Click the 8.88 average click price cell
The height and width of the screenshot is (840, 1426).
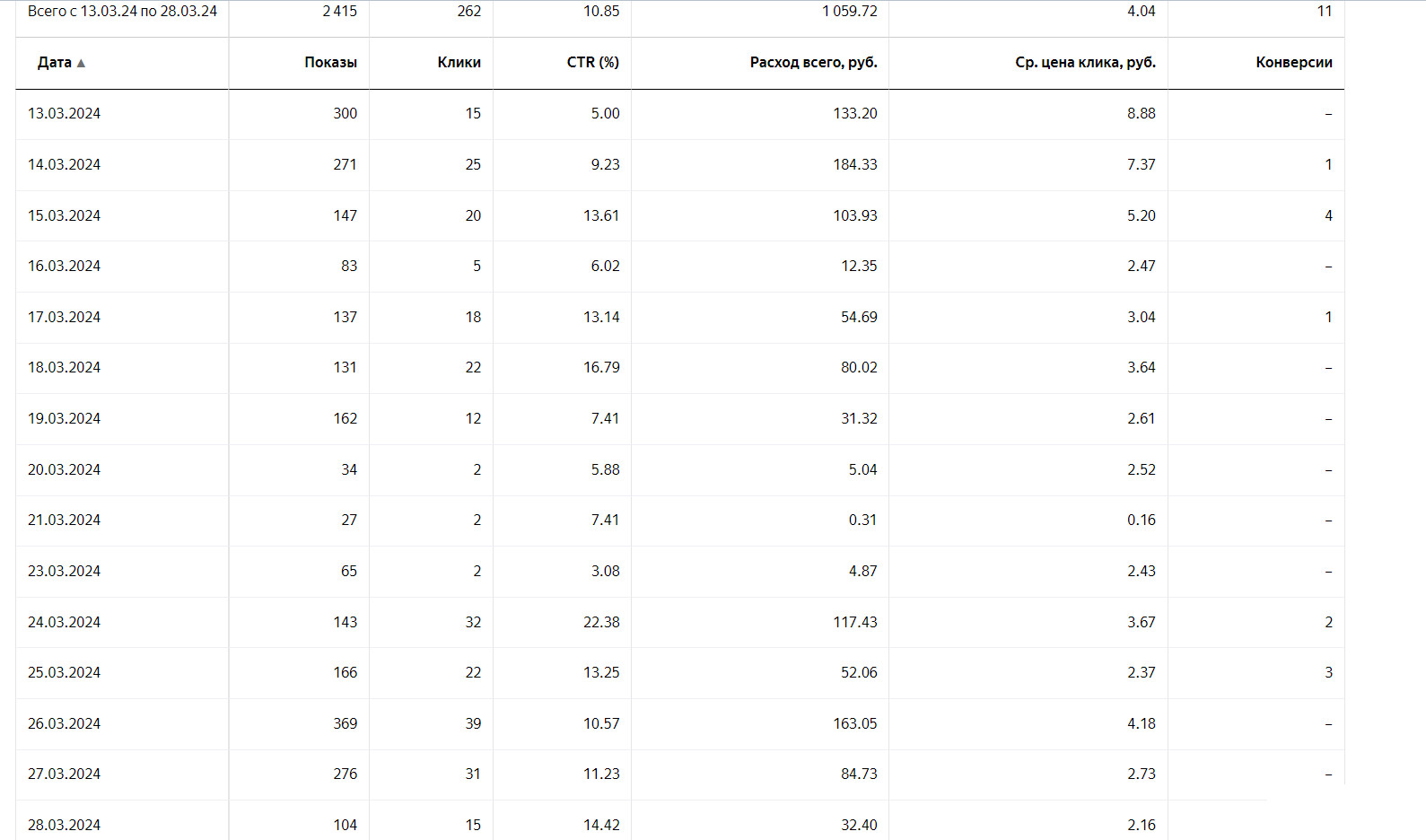point(1141,113)
